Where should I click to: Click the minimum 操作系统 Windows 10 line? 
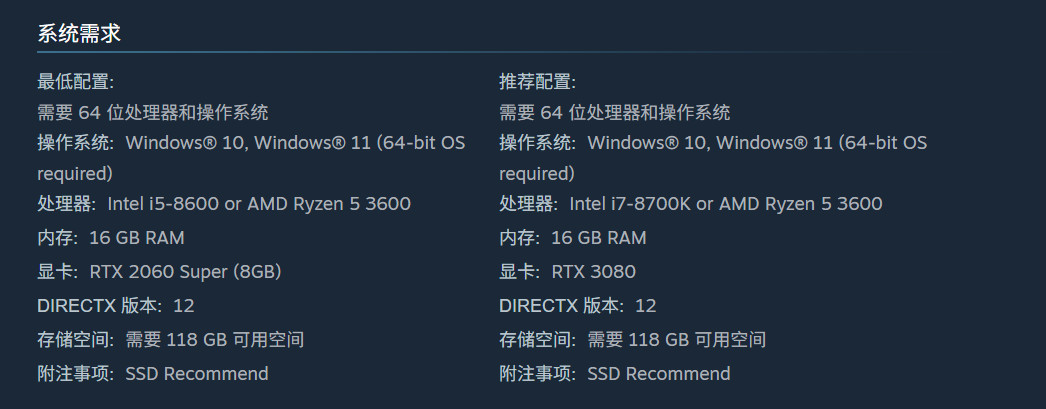coord(251,143)
